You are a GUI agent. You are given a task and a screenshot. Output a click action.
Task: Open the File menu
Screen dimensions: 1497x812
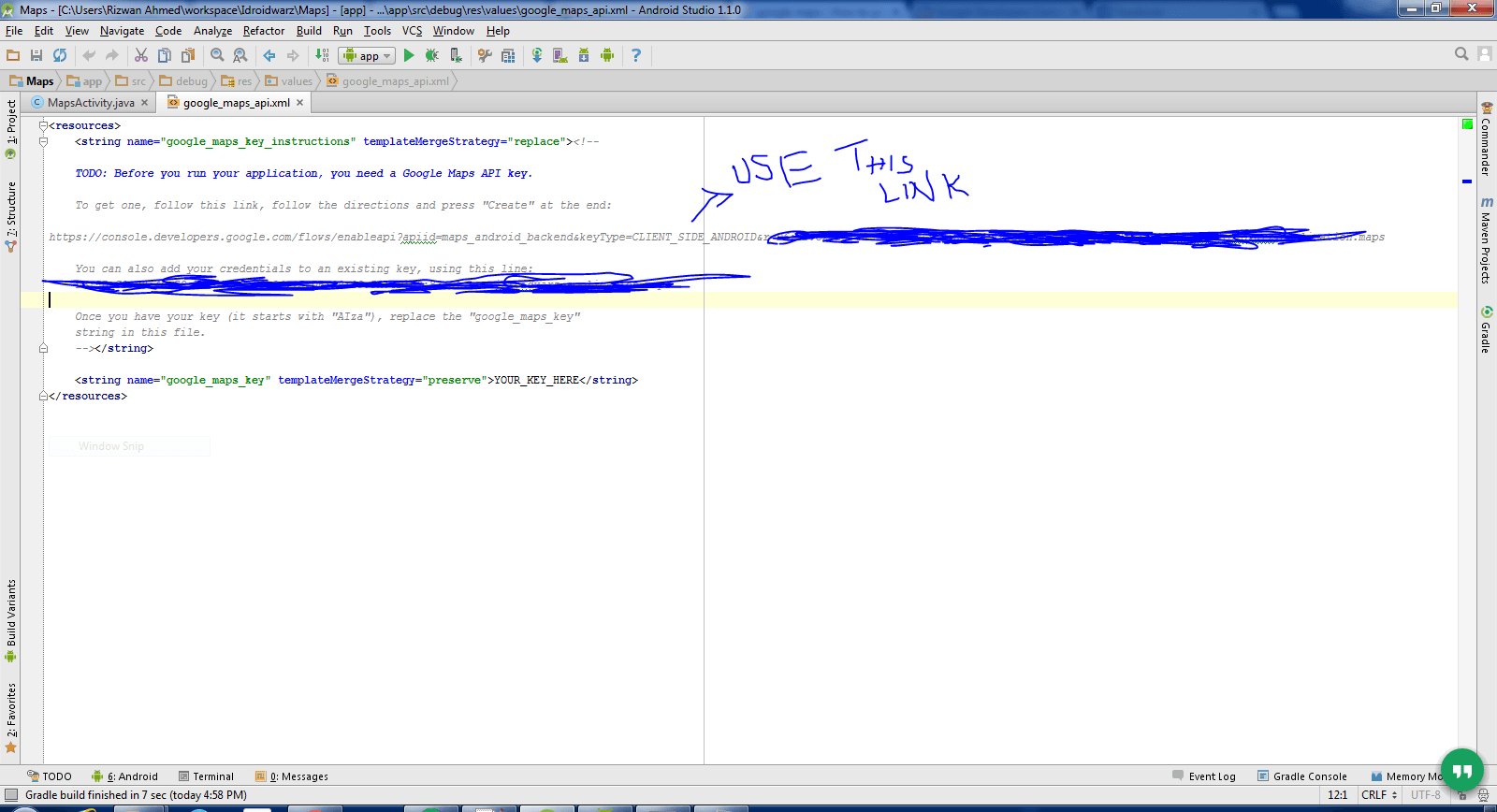[x=14, y=31]
